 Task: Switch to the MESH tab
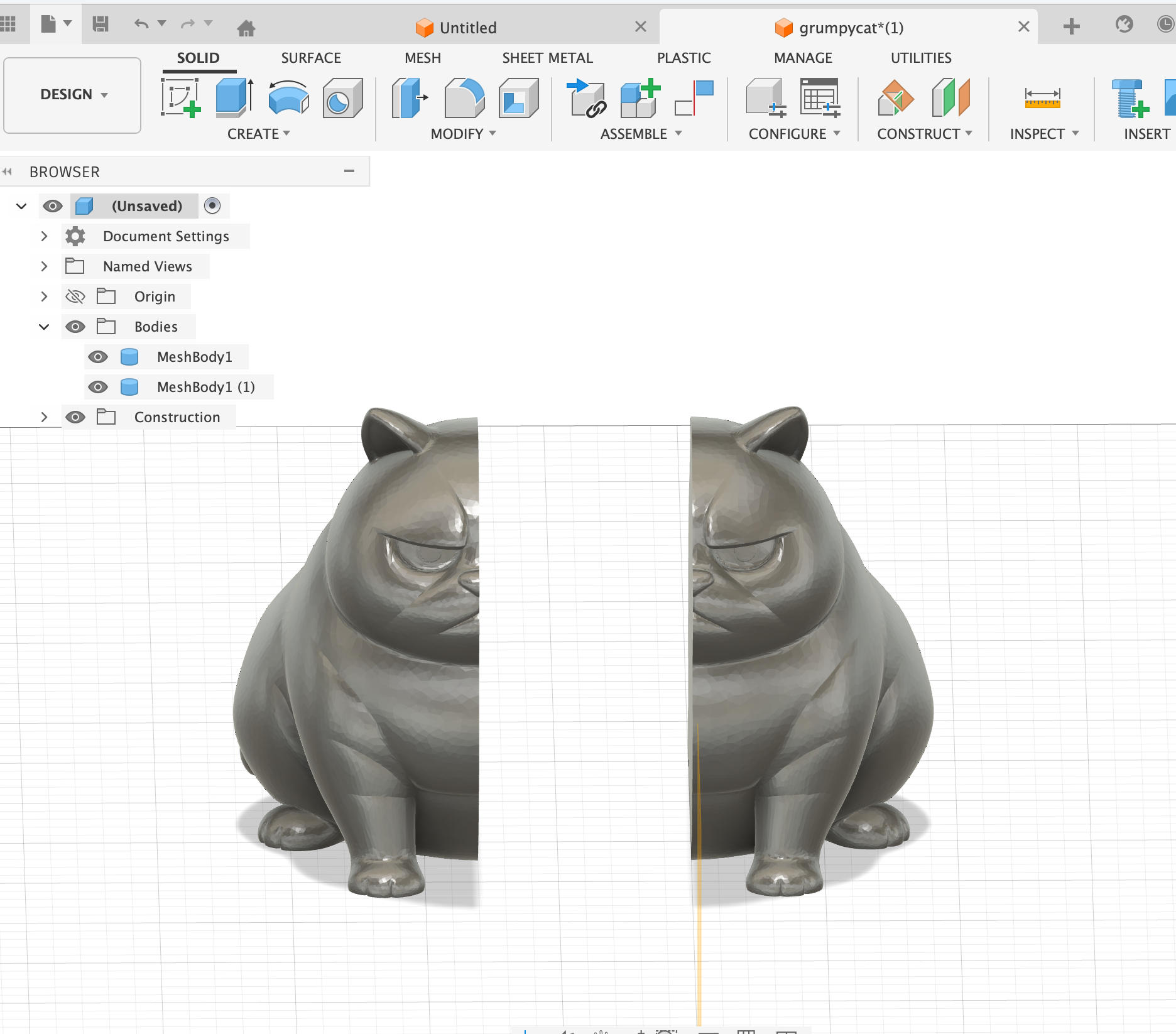click(x=422, y=58)
